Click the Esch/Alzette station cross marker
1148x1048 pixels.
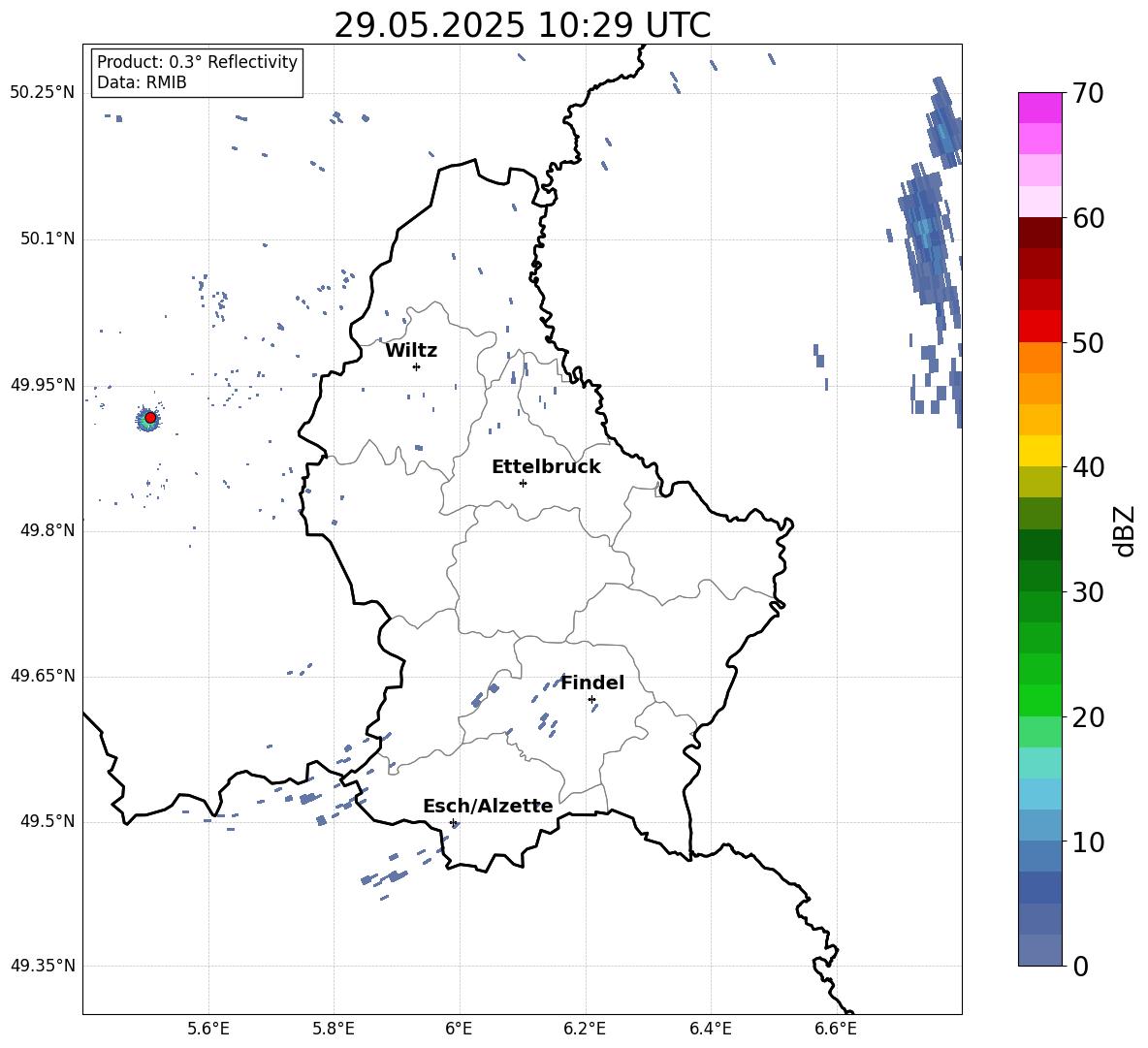click(453, 822)
